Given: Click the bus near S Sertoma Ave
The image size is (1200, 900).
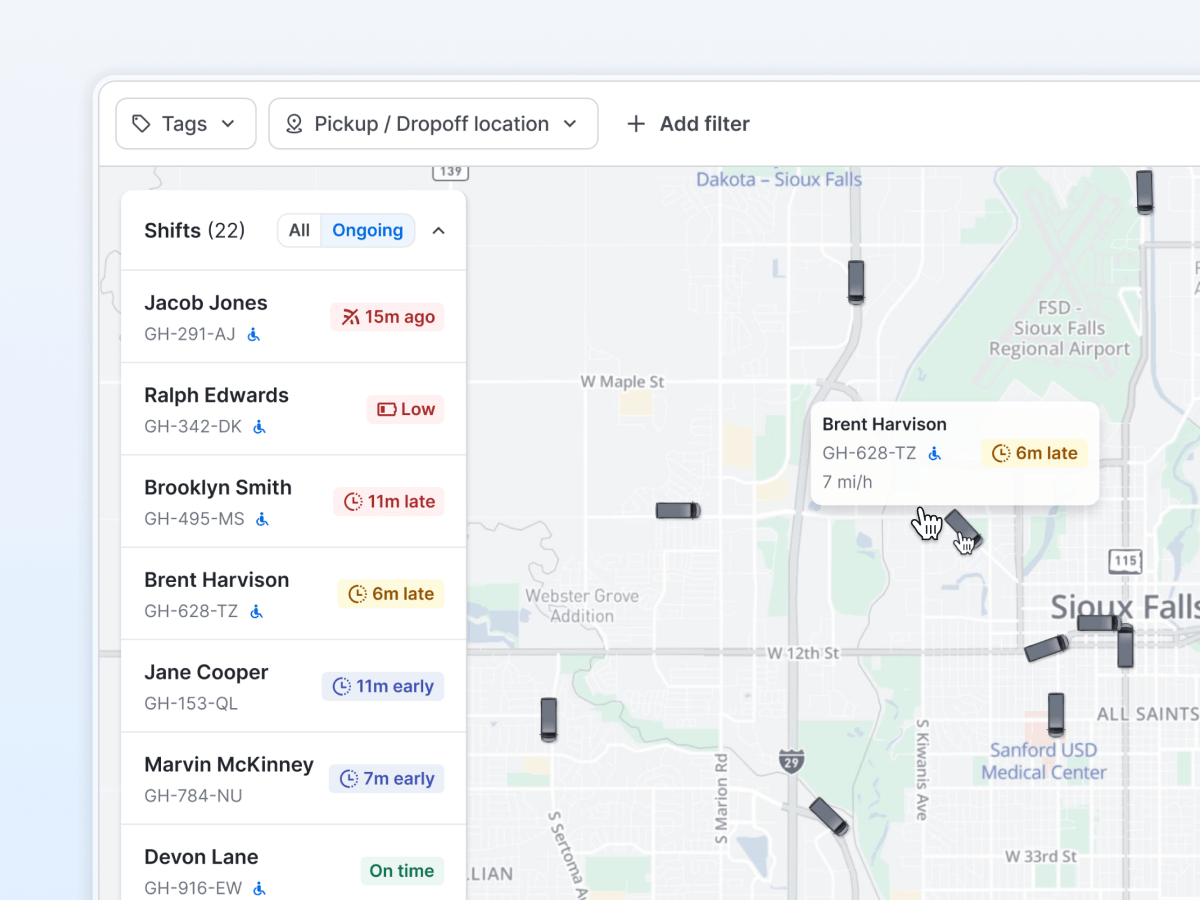Looking at the screenshot, I should coord(548,719).
